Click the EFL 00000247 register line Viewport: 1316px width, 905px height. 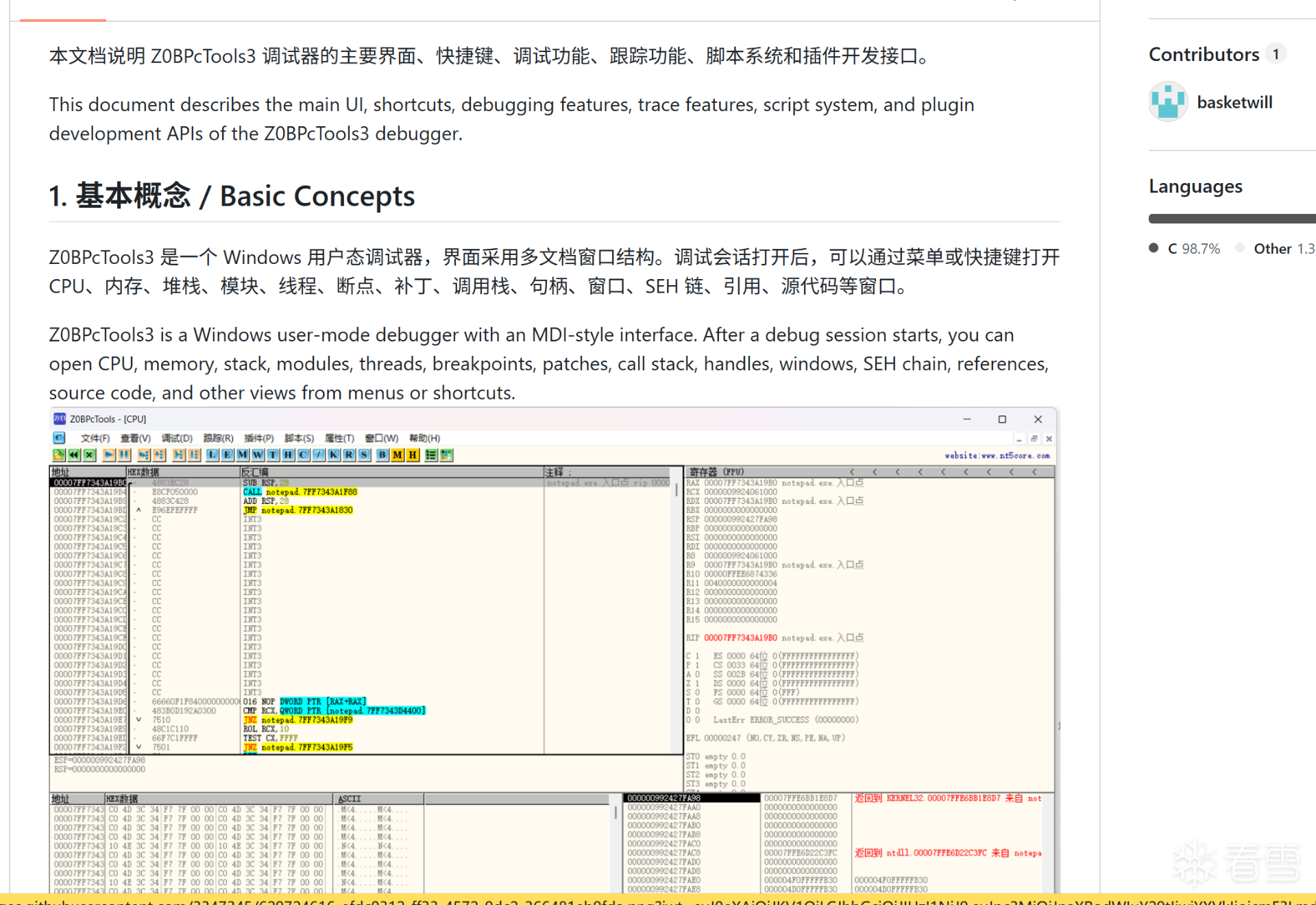coord(766,738)
